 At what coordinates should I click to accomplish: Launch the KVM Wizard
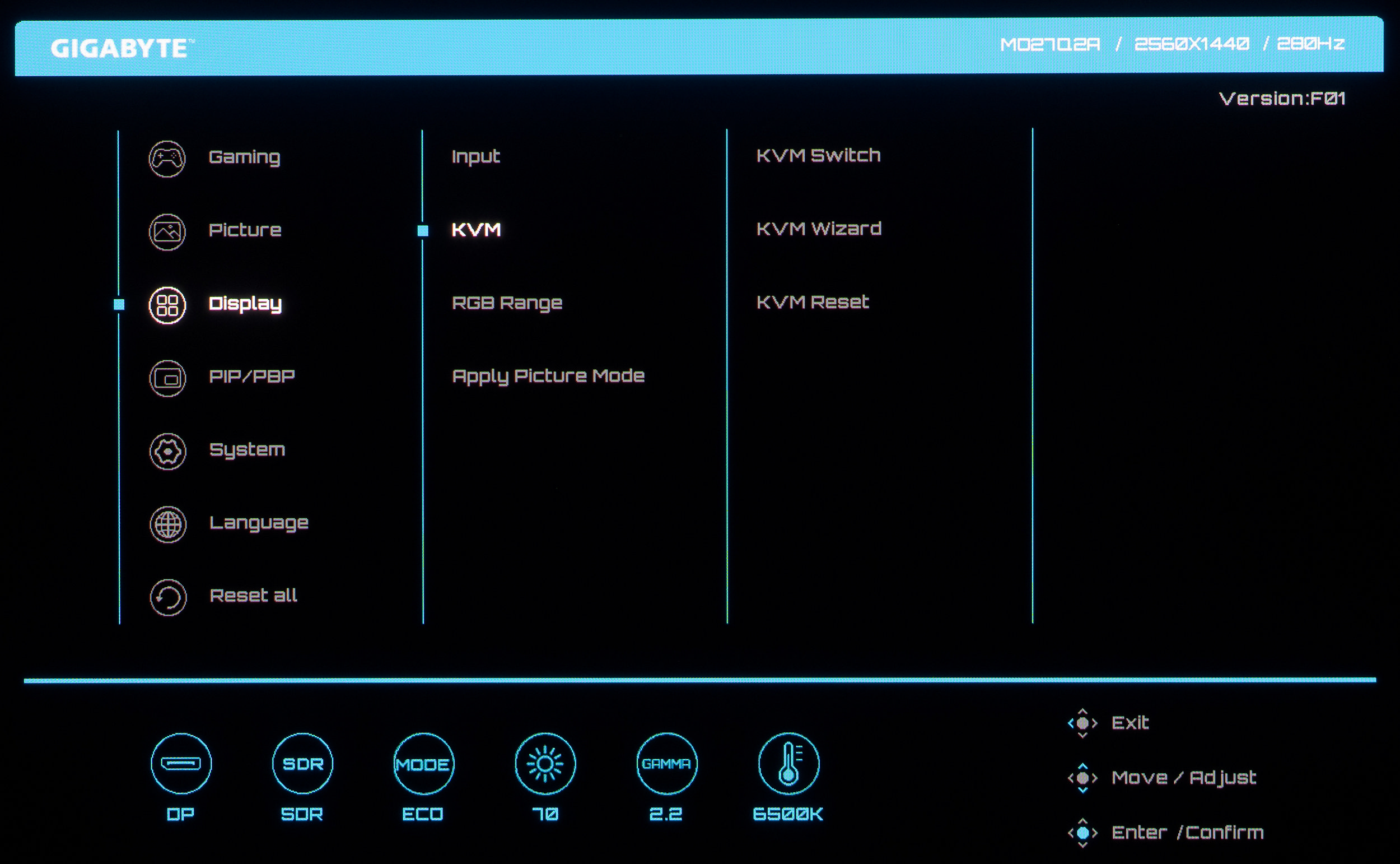[x=818, y=229]
